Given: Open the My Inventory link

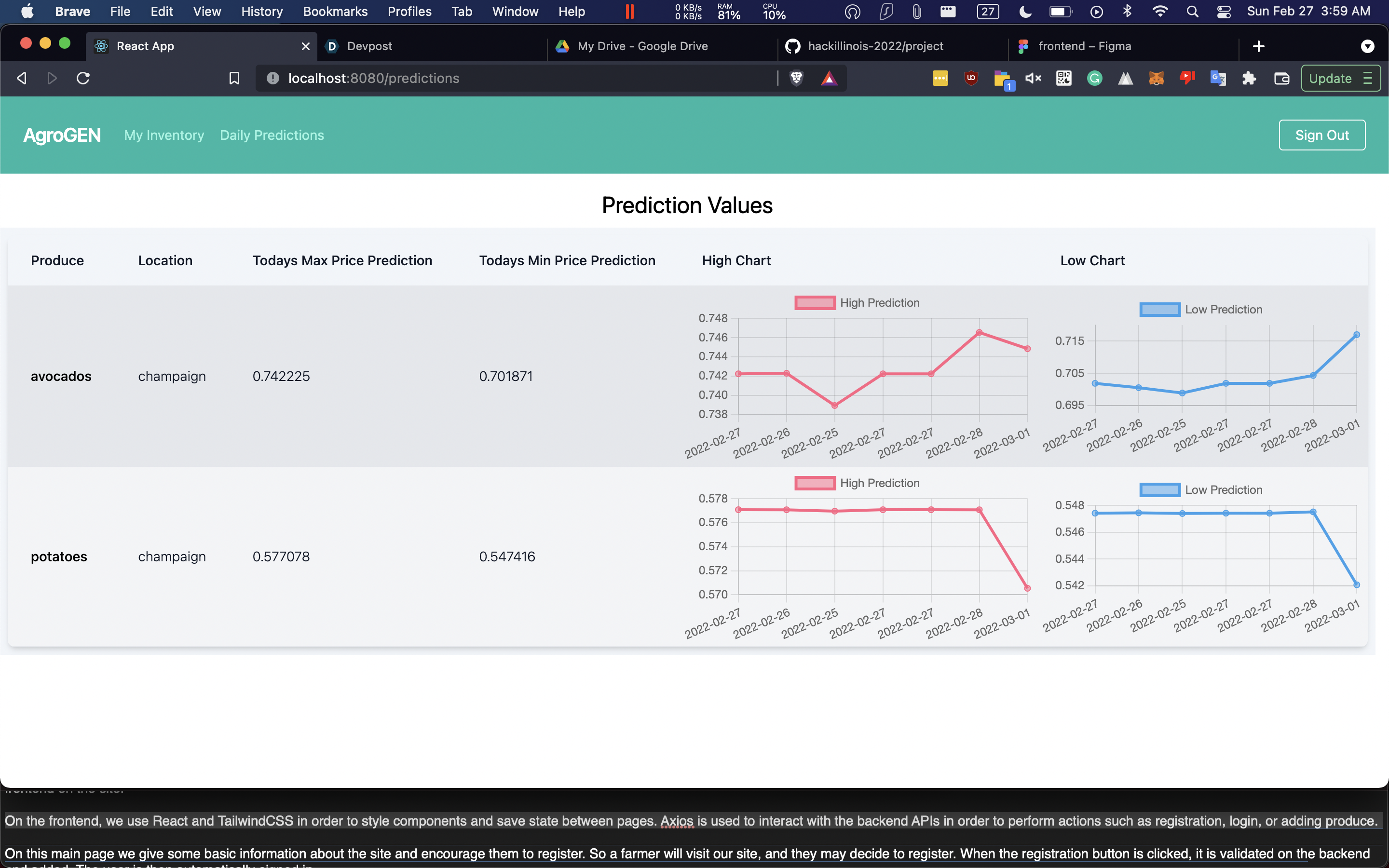Looking at the screenshot, I should (x=163, y=135).
